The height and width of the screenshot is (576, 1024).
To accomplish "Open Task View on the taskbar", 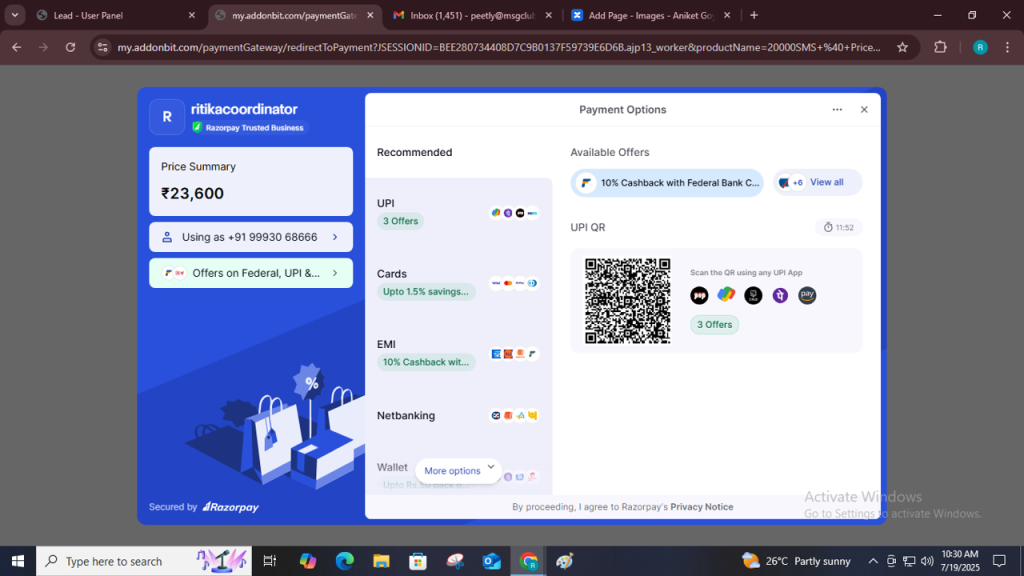I will [269, 561].
